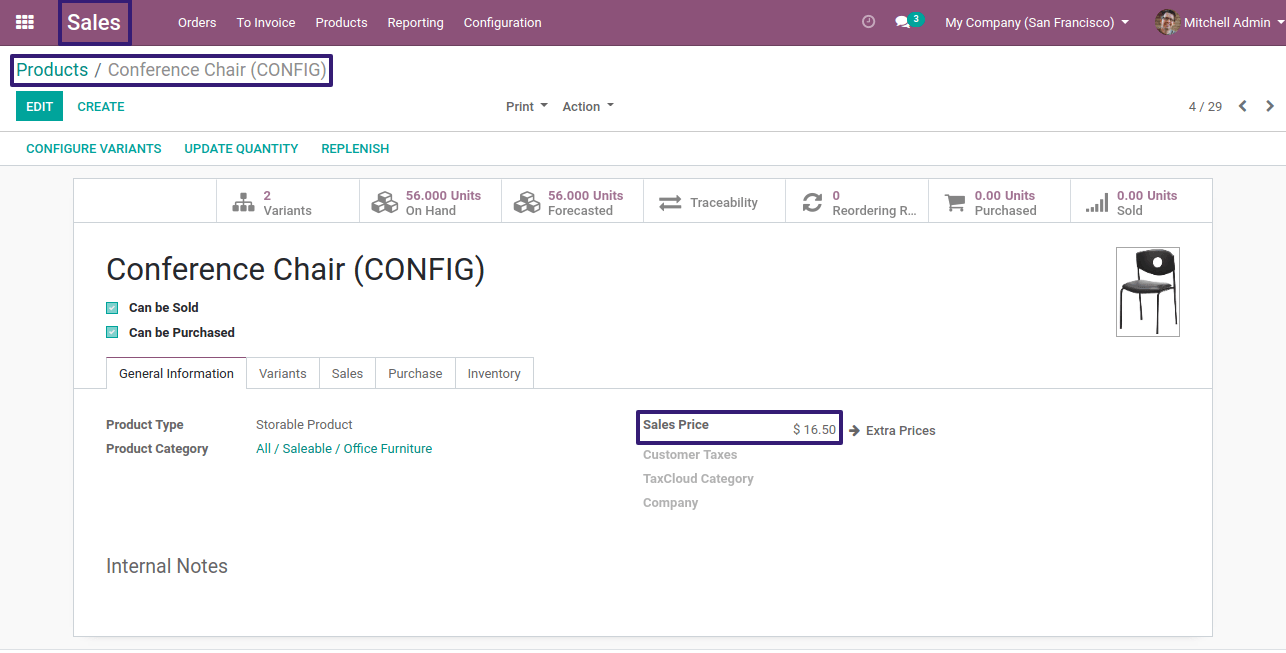Go back via Products breadcrumb link
Image resolution: width=1286 pixels, height=653 pixels.
[x=52, y=70]
